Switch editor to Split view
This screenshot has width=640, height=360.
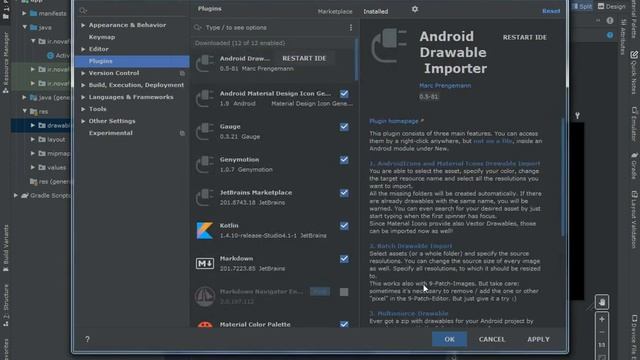pyautogui.click(x=582, y=6)
